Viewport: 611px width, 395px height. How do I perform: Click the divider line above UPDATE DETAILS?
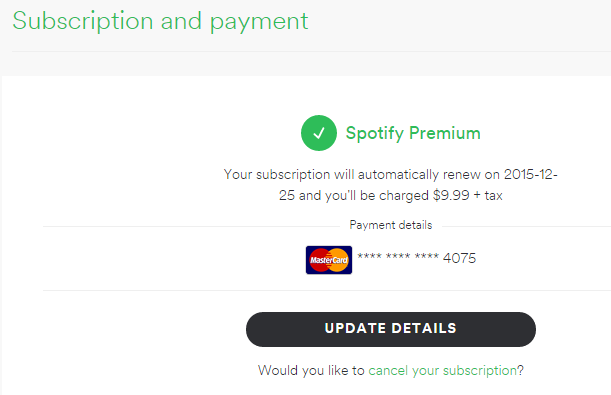pyautogui.click(x=327, y=290)
